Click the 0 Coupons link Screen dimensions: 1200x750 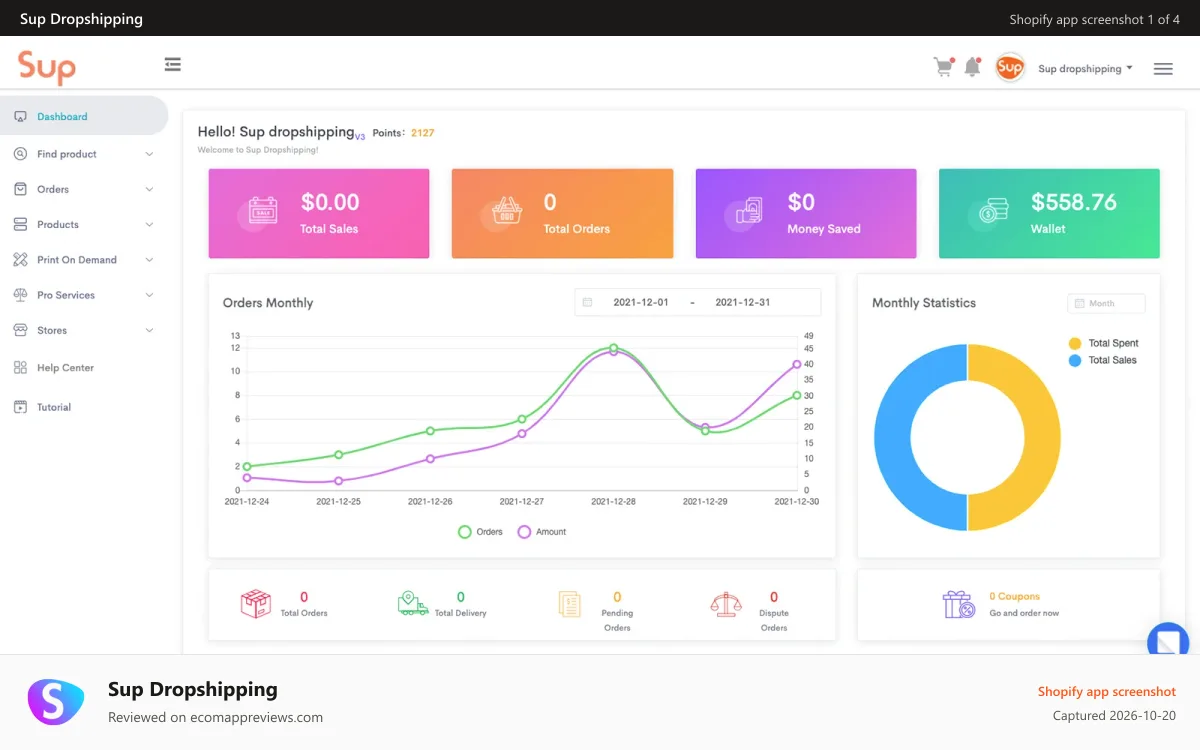click(x=1014, y=596)
